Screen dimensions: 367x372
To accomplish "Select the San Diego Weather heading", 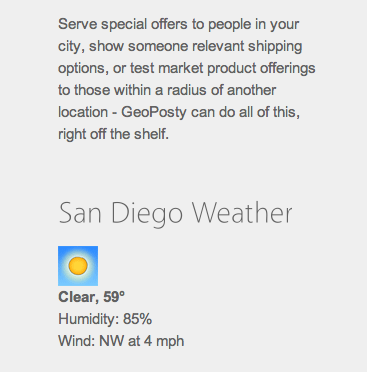I will coord(175,214).
